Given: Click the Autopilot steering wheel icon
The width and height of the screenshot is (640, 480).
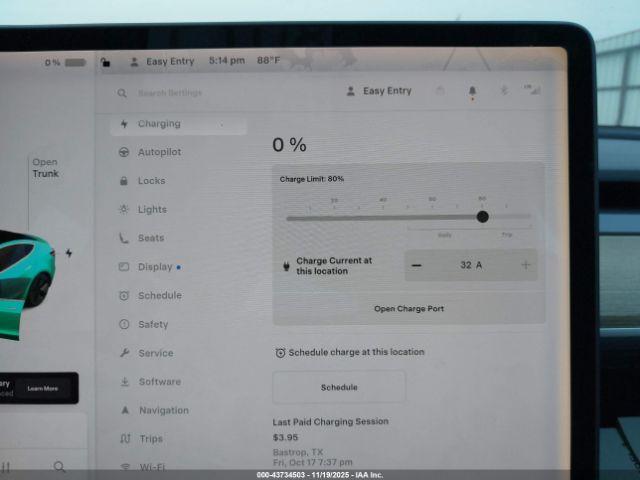Looking at the screenshot, I should (124, 152).
